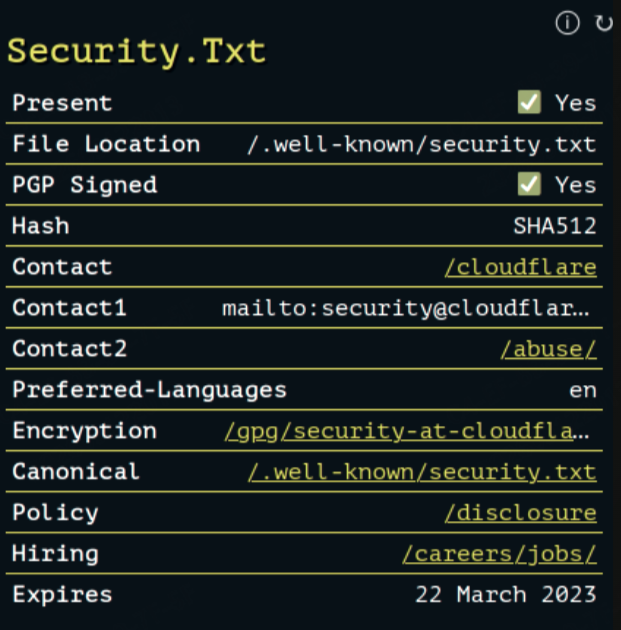Open the Canonical /.well-known/security.txt link

pos(422,472)
